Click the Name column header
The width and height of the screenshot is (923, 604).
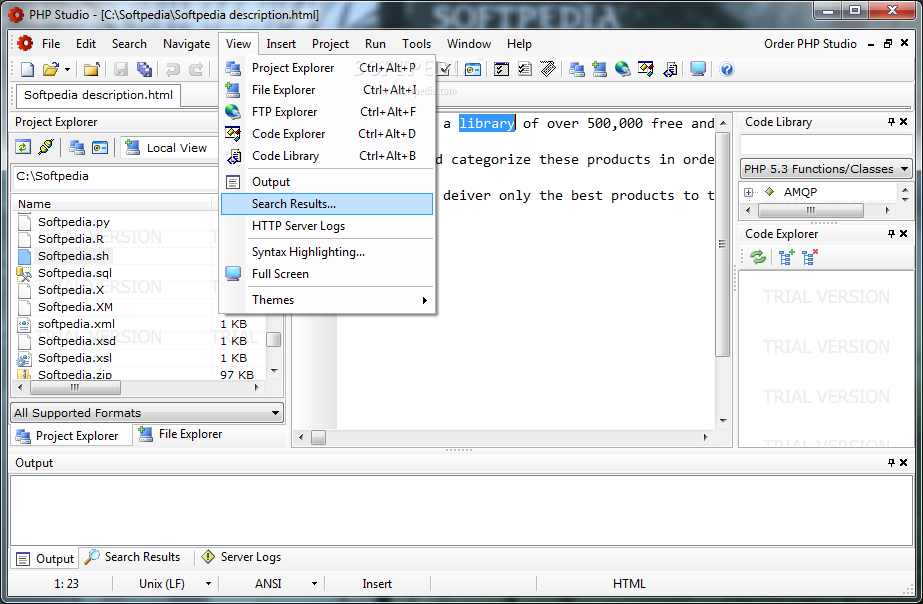[x=112, y=204]
